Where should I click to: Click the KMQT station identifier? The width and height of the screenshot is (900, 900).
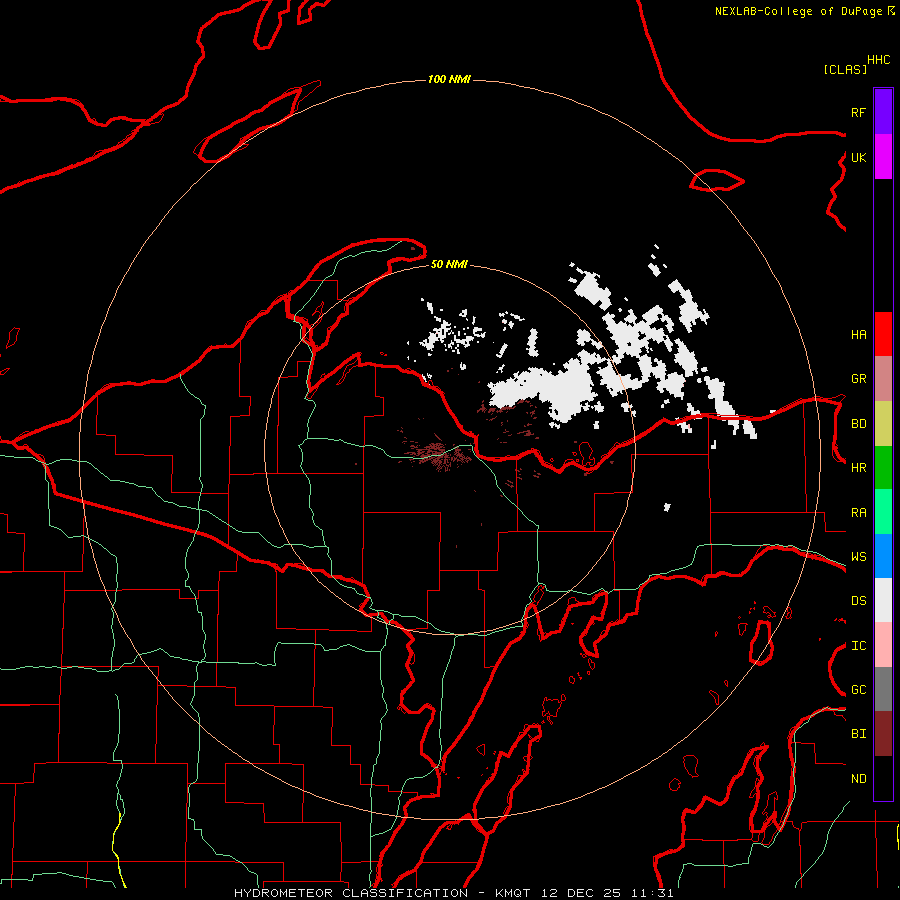coord(513,893)
